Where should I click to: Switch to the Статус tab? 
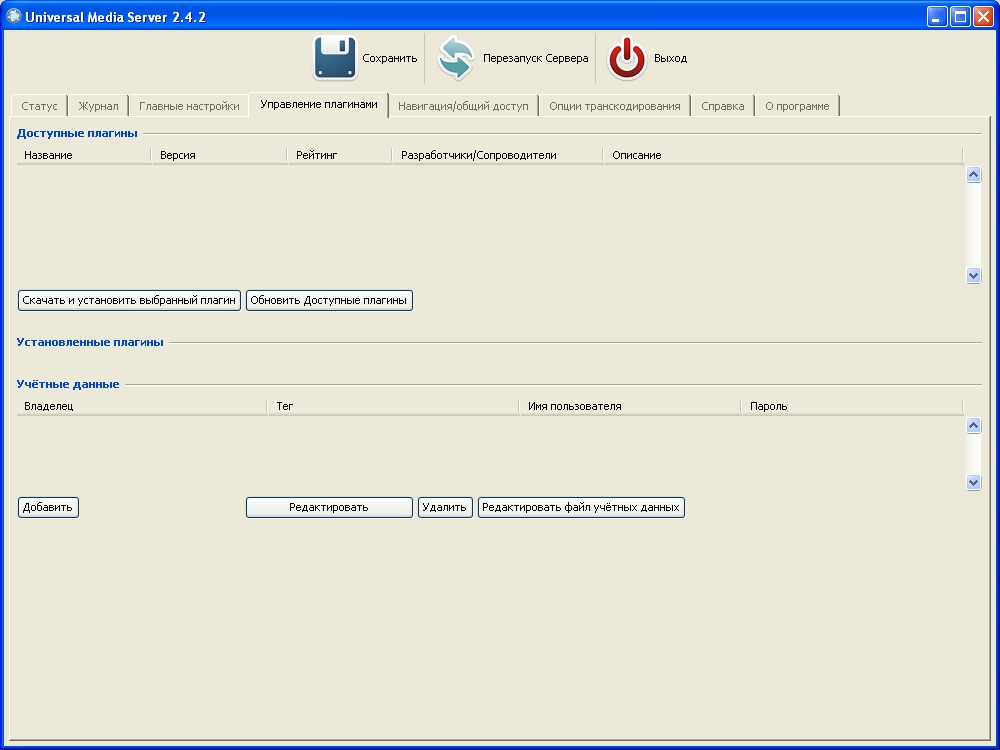pos(39,106)
